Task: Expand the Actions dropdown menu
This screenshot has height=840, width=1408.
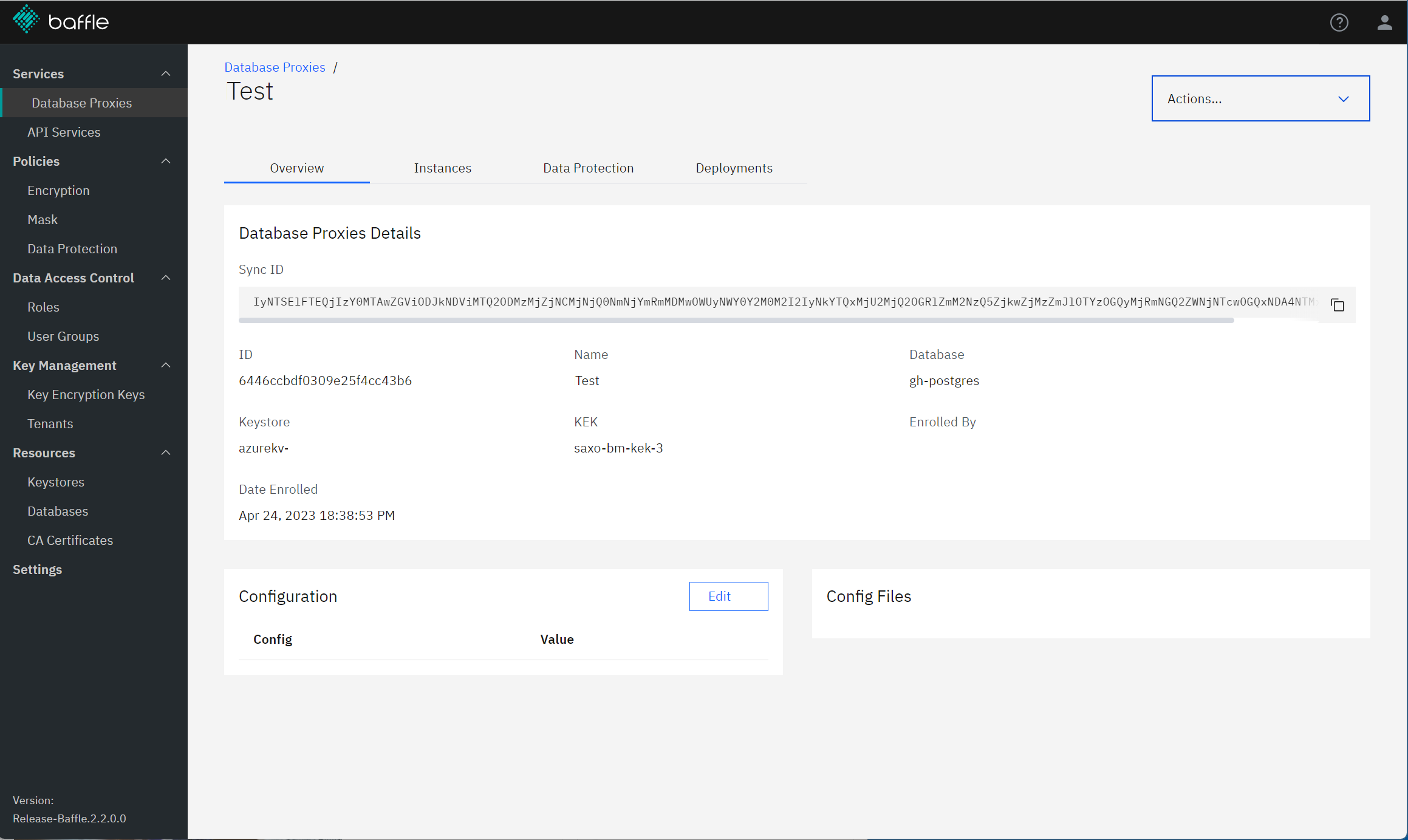Action: (1258, 98)
